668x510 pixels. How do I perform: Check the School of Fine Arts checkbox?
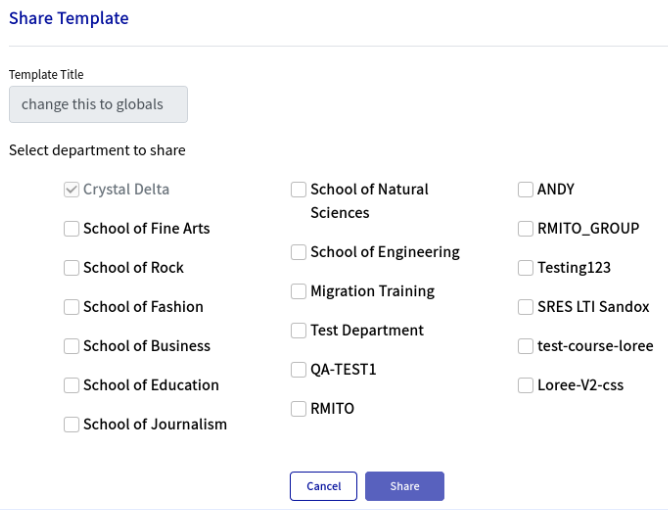tap(72, 229)
